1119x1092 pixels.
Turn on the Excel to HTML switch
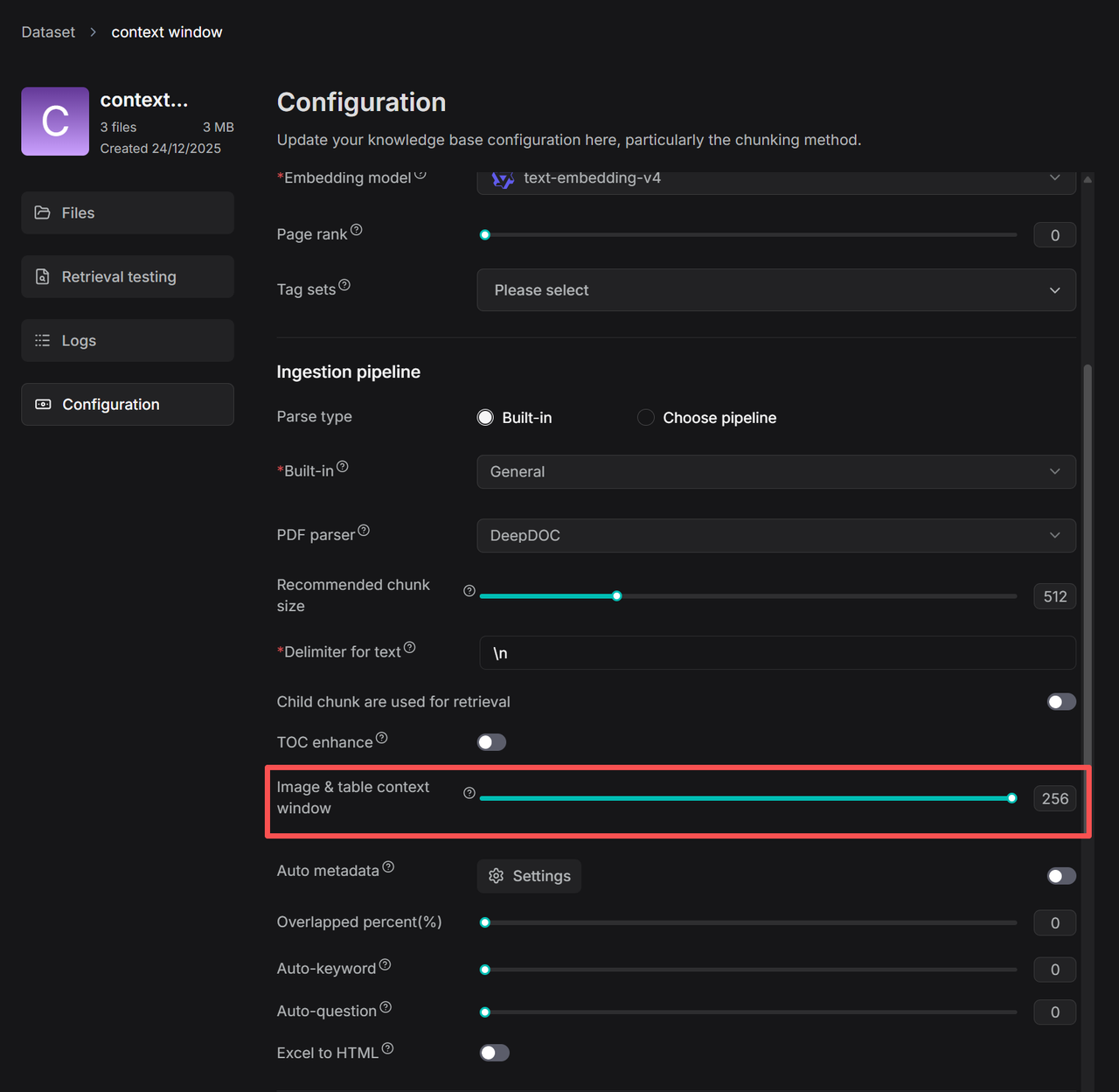[494, 1053]
